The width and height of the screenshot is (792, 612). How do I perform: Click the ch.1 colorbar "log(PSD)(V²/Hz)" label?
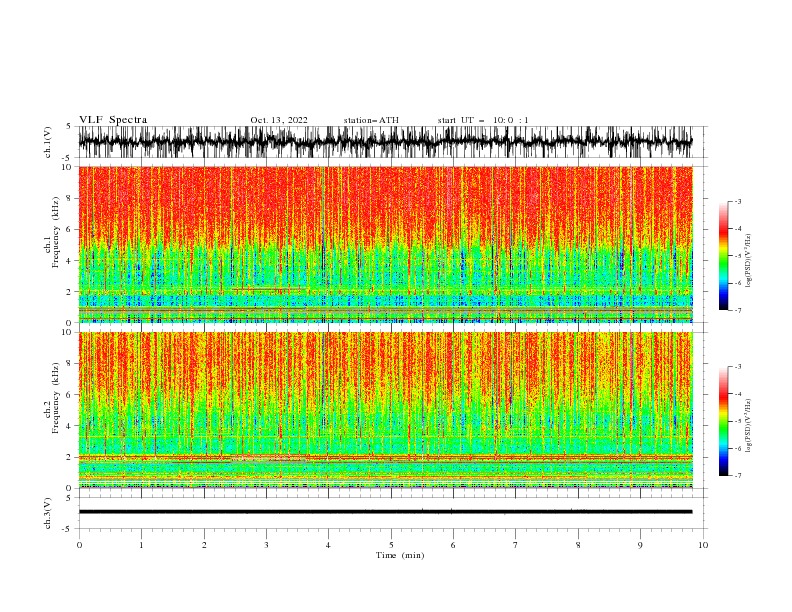(x=749, y=261)
